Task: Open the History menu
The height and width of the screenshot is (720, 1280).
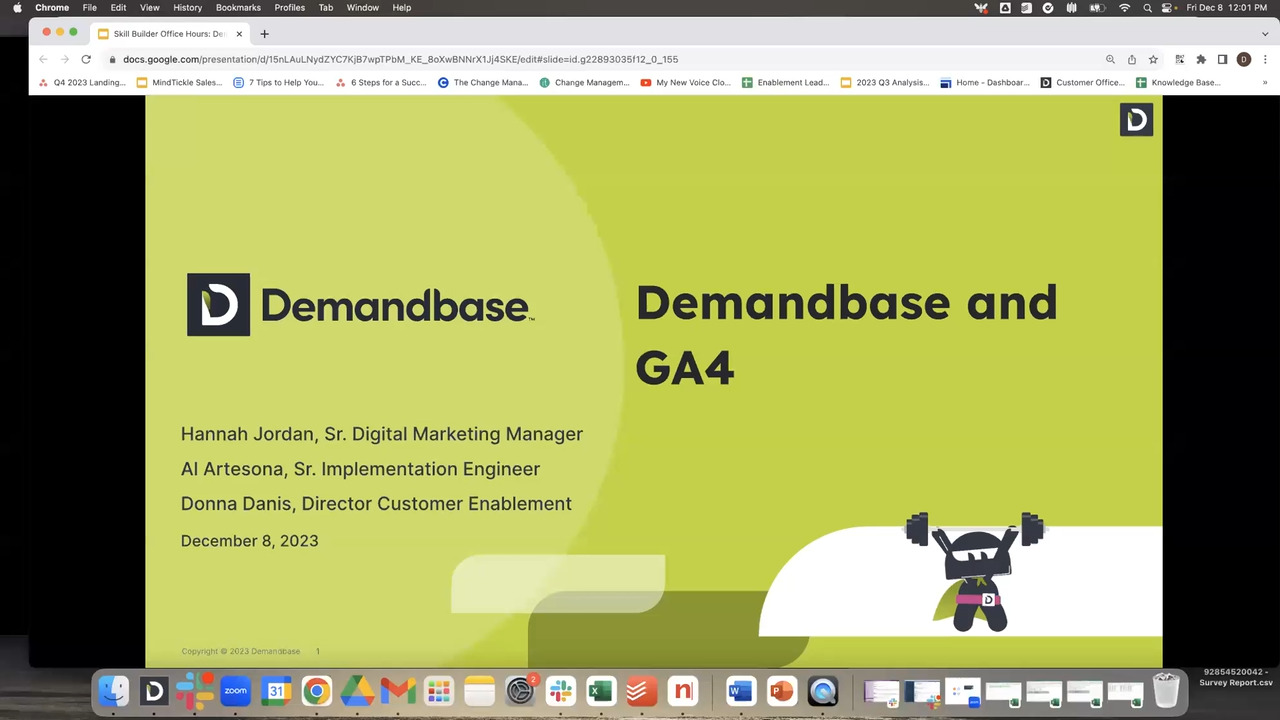Action: point(187,7)
